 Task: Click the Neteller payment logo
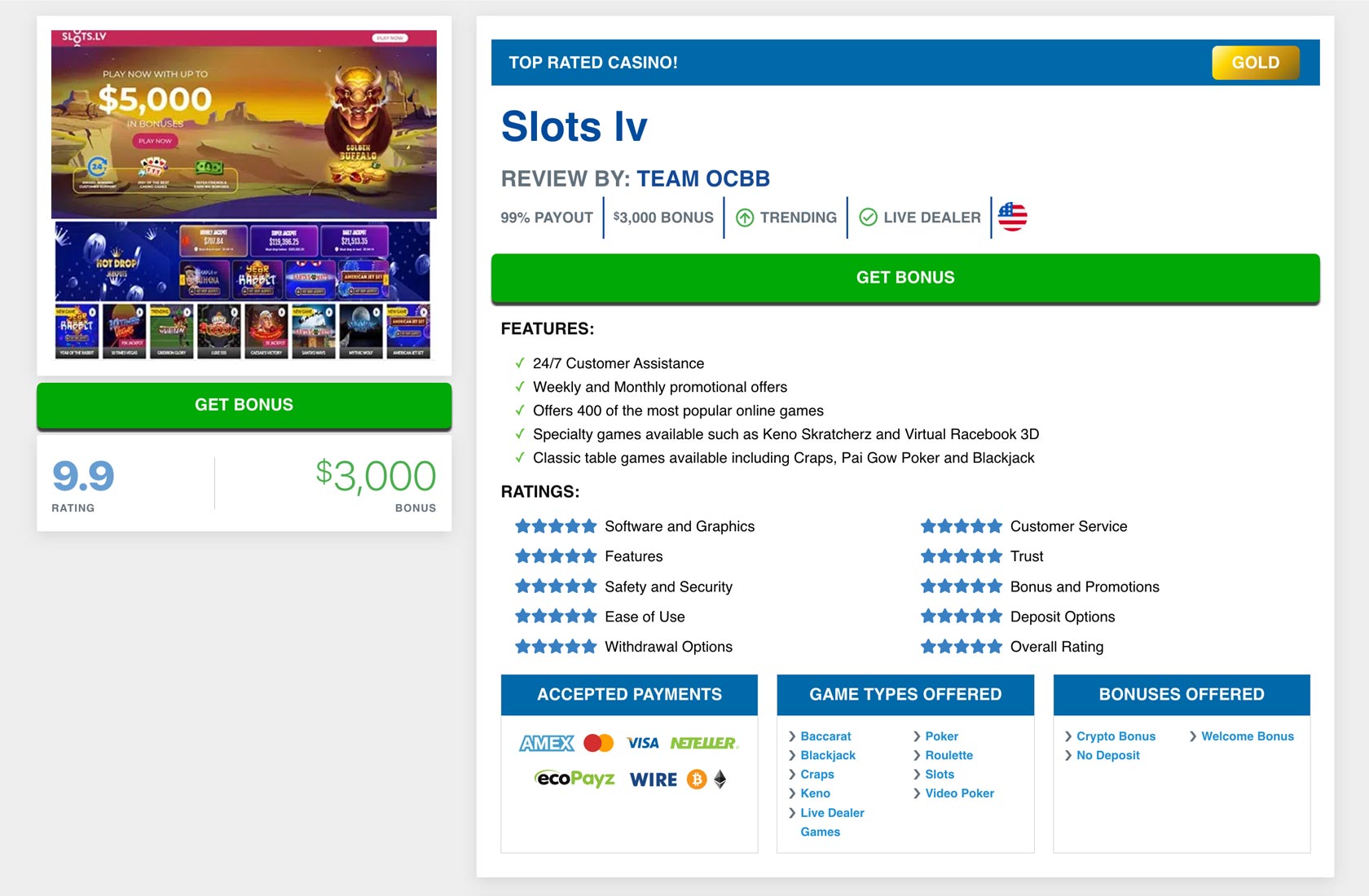(704, 743)
